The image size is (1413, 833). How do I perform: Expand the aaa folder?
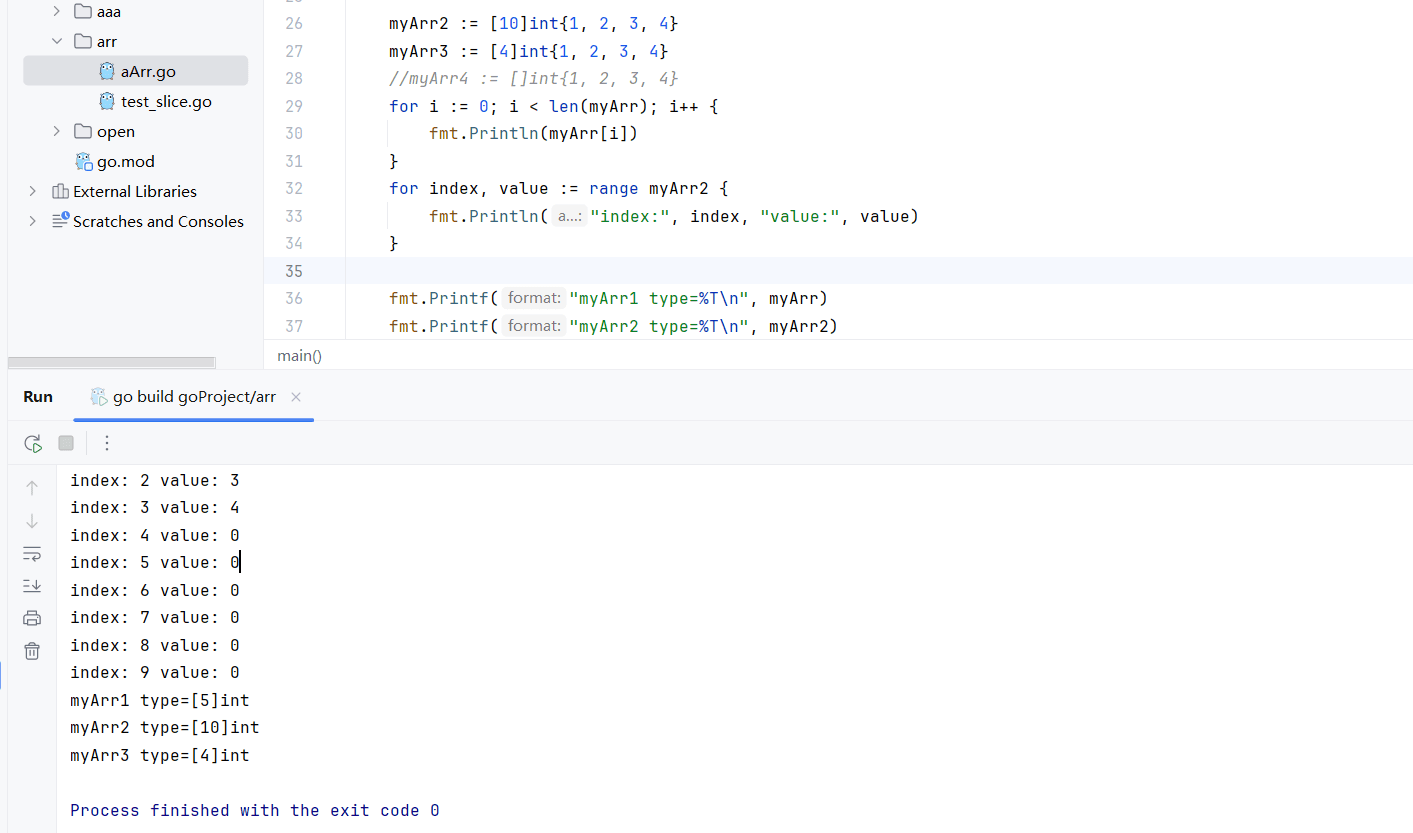coord(56,12)
